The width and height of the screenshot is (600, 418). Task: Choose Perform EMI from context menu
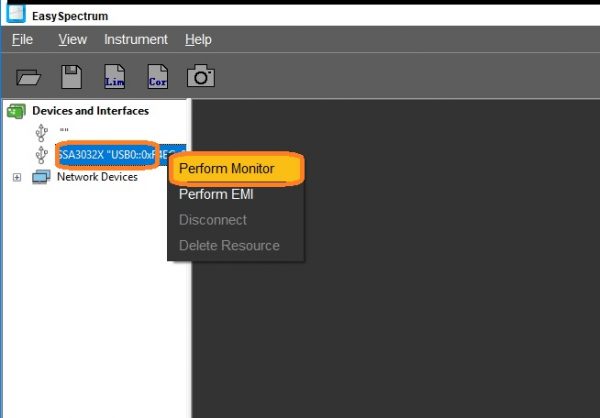(216, 194)
